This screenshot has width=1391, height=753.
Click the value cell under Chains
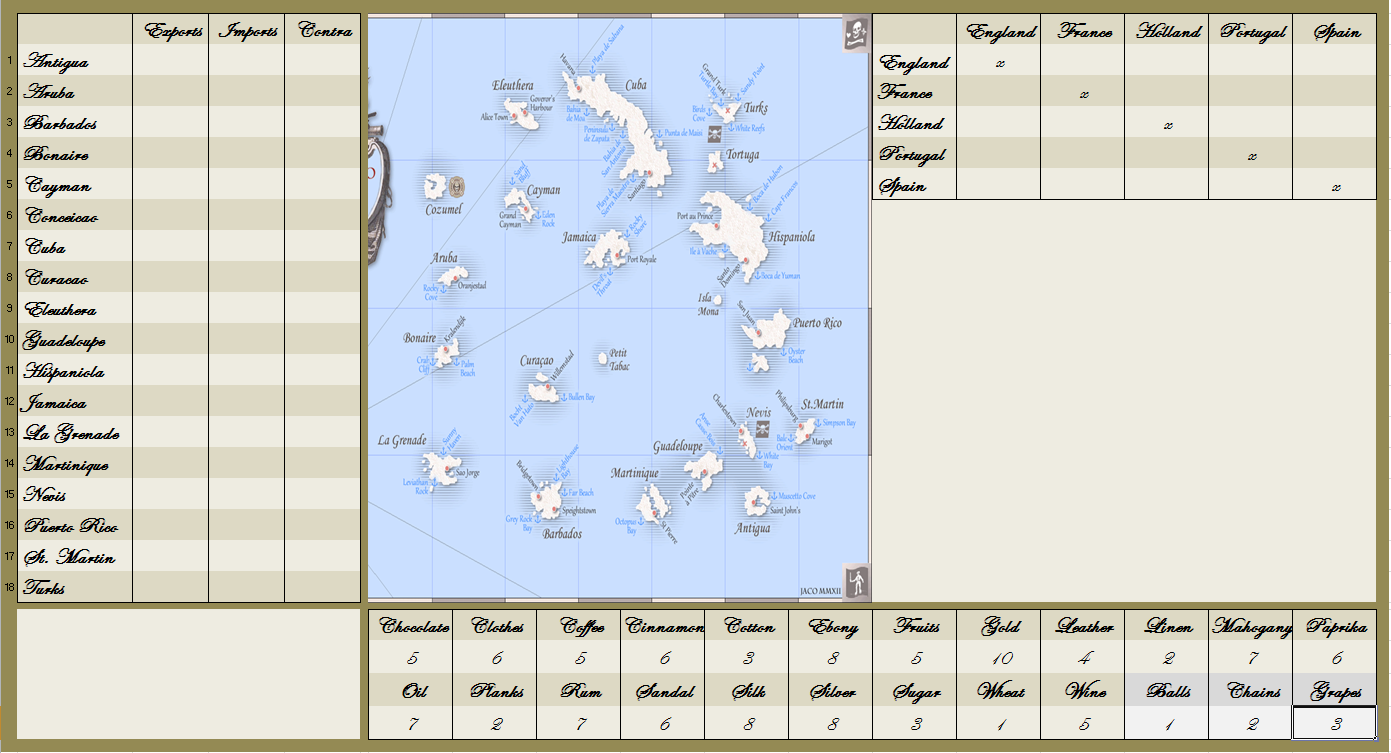pyautogui.click(x=1251, y=723)
